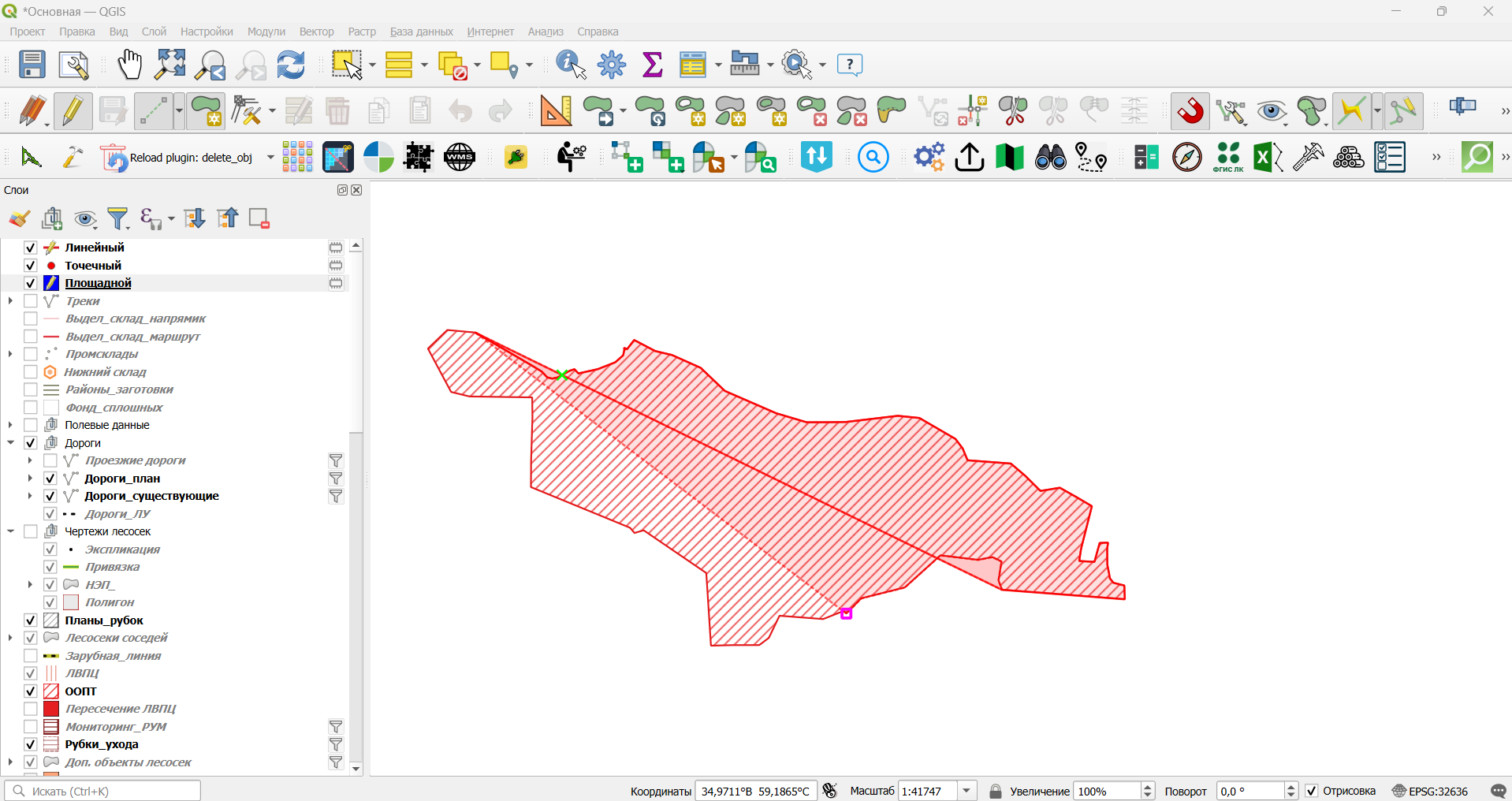Screen dimensions: 1512x801
Task: Open the binoculars search plugin icon
Action: pyautogui.click(x=1050, y=158)
